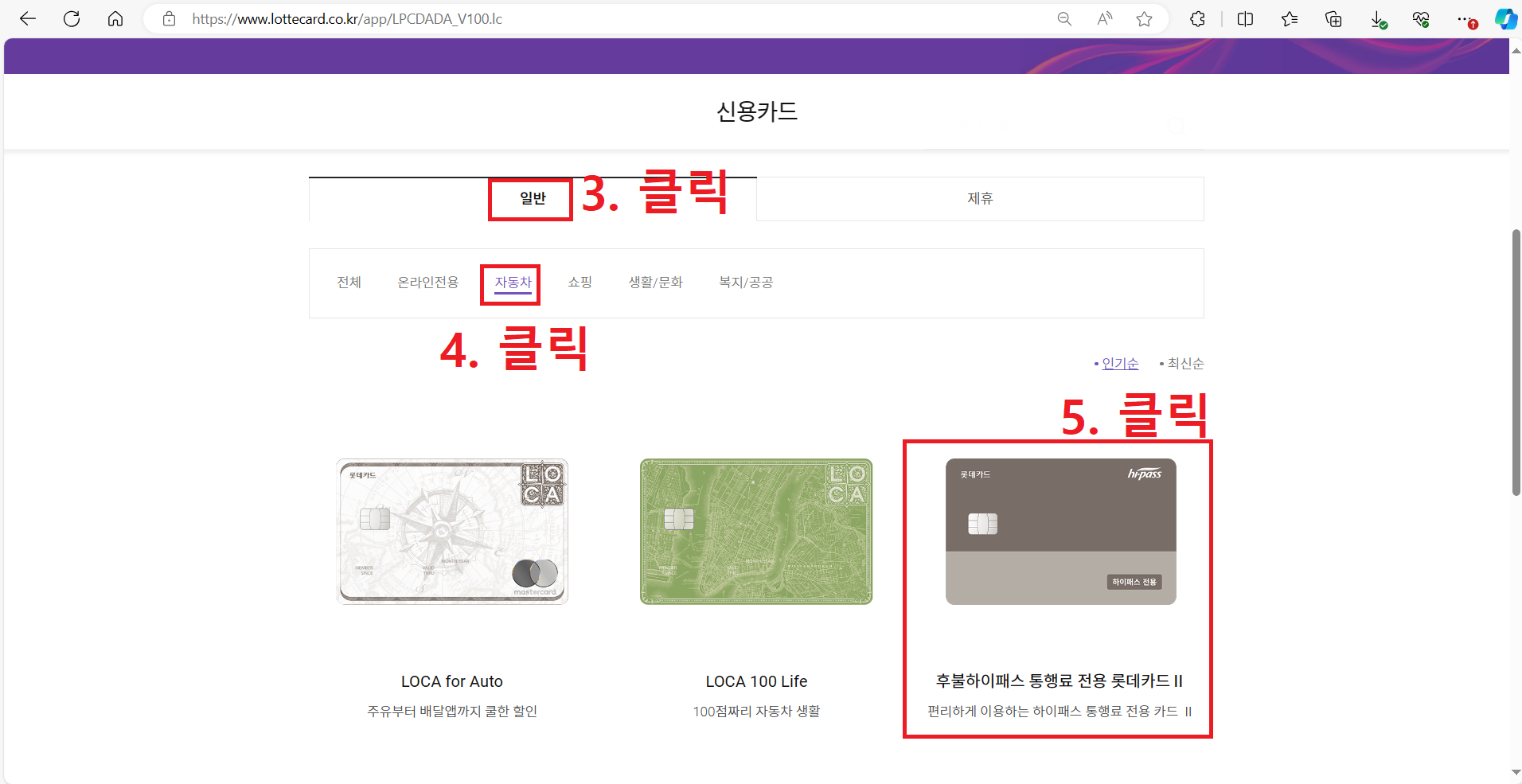Screen dimensions: 1522x784
Task: Open the settings and more menu
Action: [x=1466, y=19]
